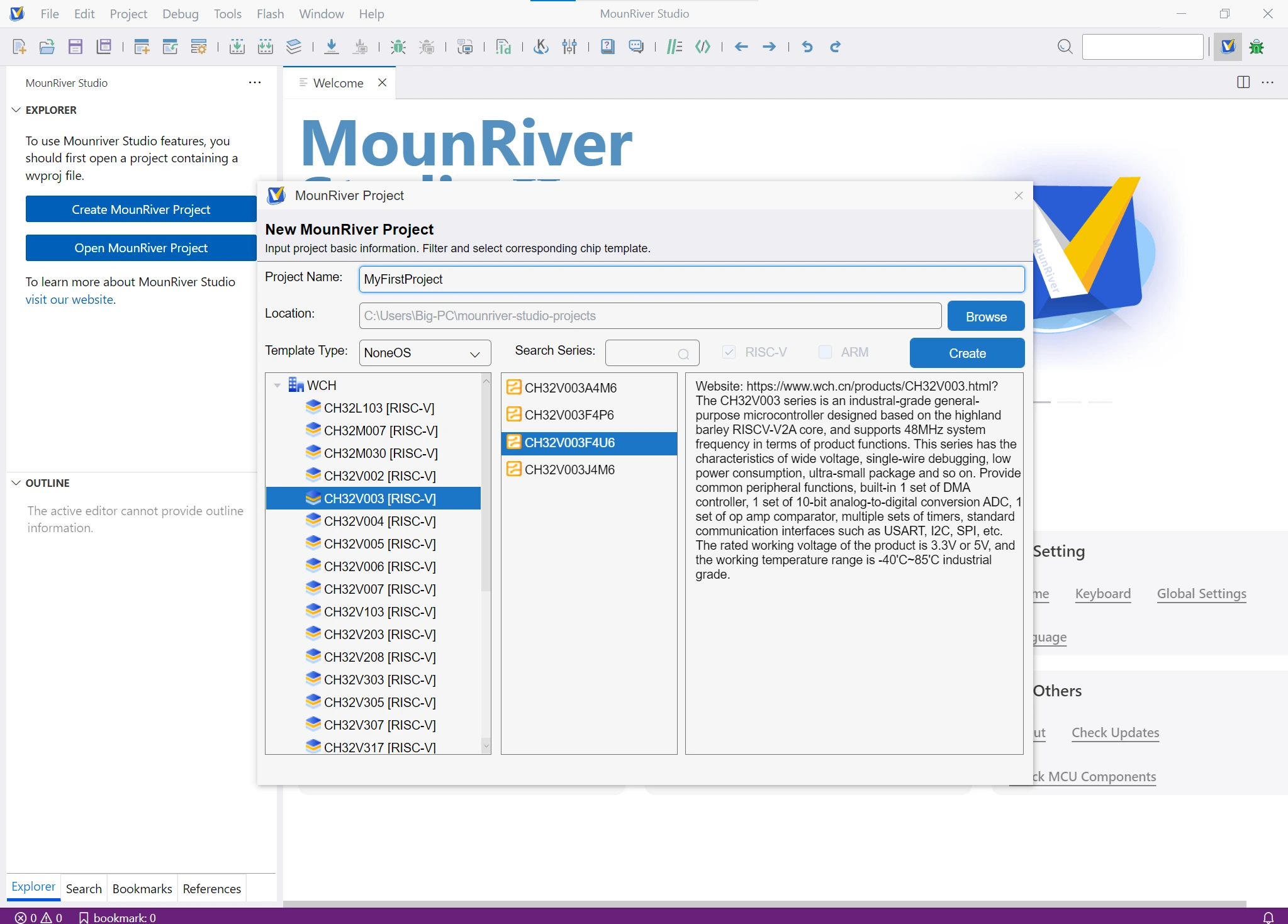This screenshot has height=924, width=1288.
Task: Collapse the EXPLORER section
Action: 16,110
